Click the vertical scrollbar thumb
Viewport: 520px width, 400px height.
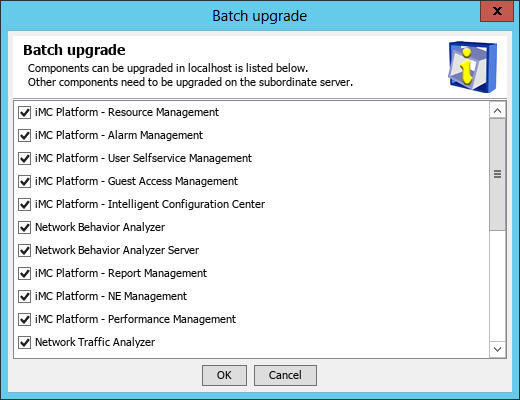point(498,174)
